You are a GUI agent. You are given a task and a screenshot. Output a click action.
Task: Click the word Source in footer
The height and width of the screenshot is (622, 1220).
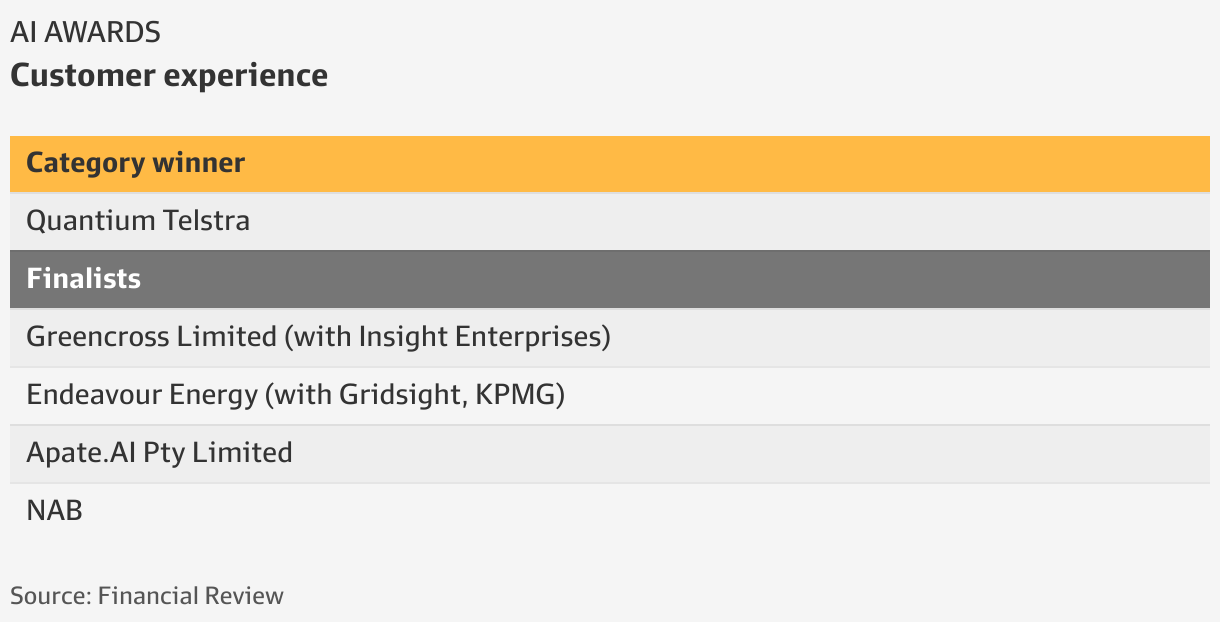pos(50,596)
